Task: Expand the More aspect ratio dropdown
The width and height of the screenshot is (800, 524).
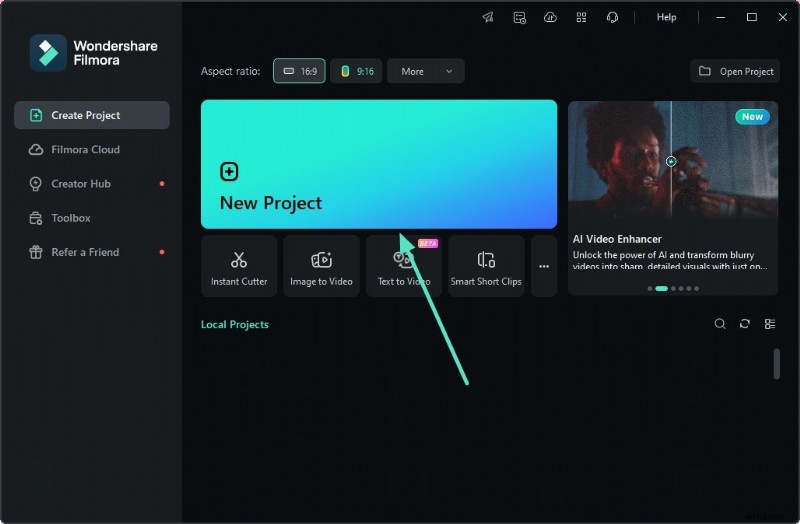Action: (426, 71)
